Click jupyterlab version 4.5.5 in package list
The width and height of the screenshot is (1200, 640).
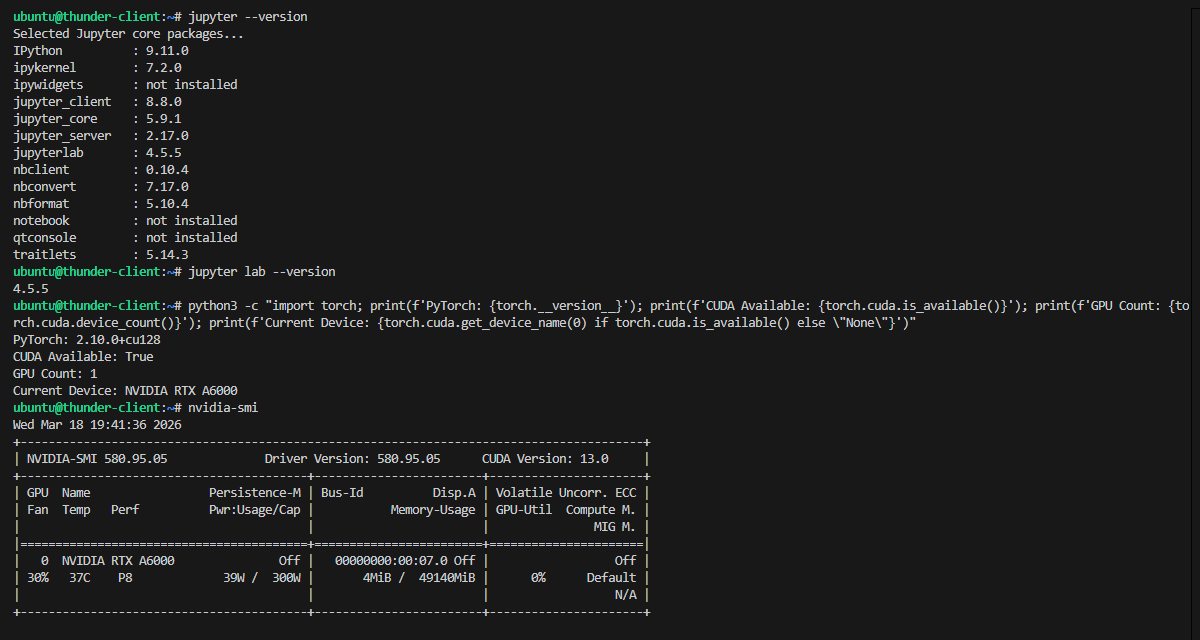click(164, 153)
